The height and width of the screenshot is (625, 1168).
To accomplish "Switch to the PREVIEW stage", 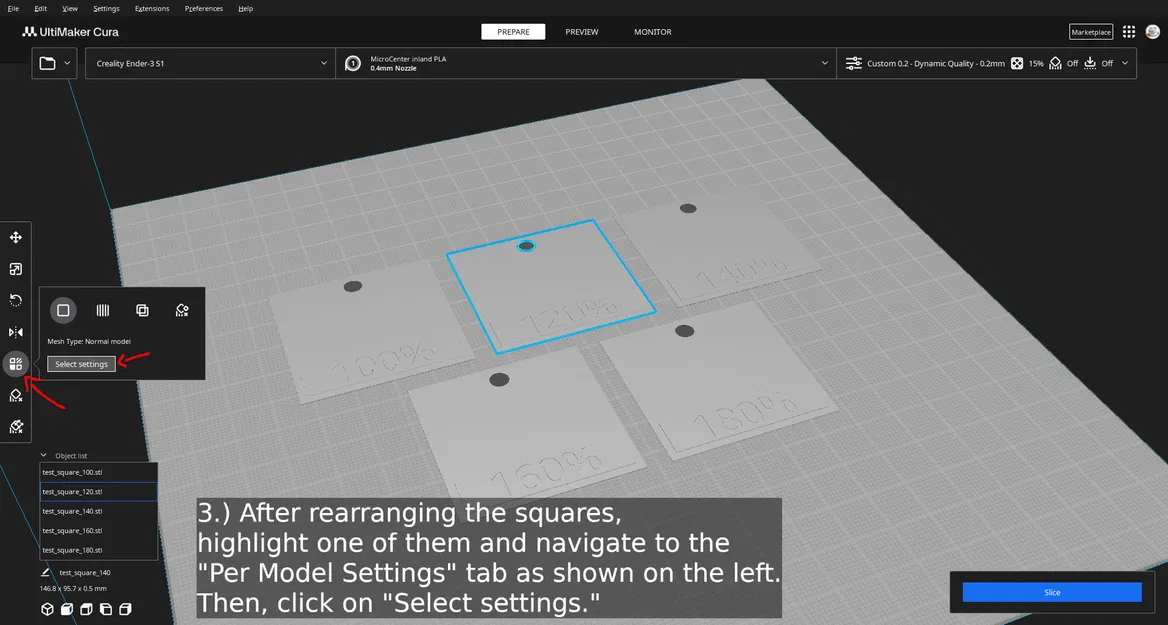I will pos(582,32).
